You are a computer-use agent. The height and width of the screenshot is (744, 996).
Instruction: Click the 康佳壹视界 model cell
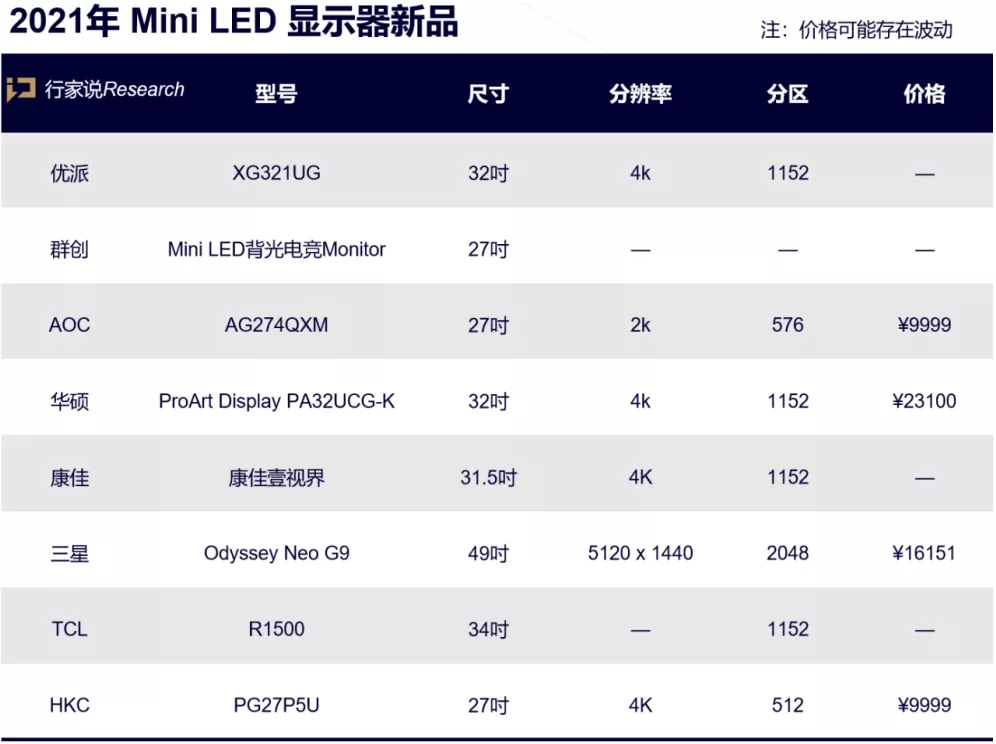point(276,477)
